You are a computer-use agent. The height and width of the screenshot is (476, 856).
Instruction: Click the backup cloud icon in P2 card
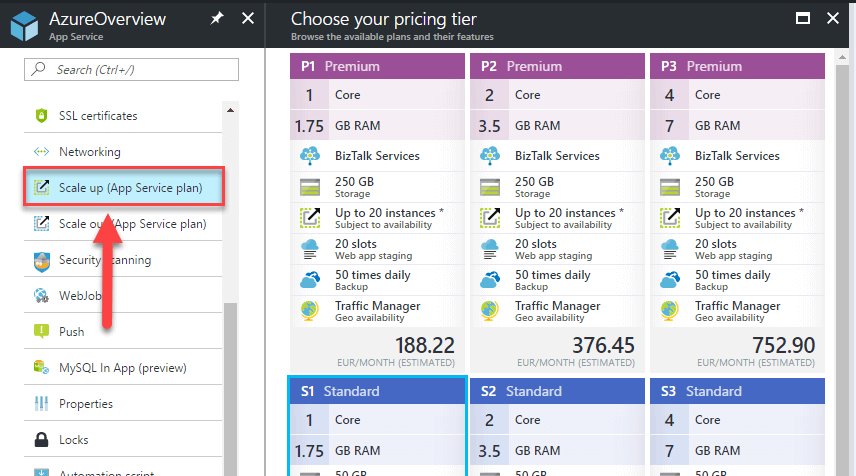coord(490,280)
